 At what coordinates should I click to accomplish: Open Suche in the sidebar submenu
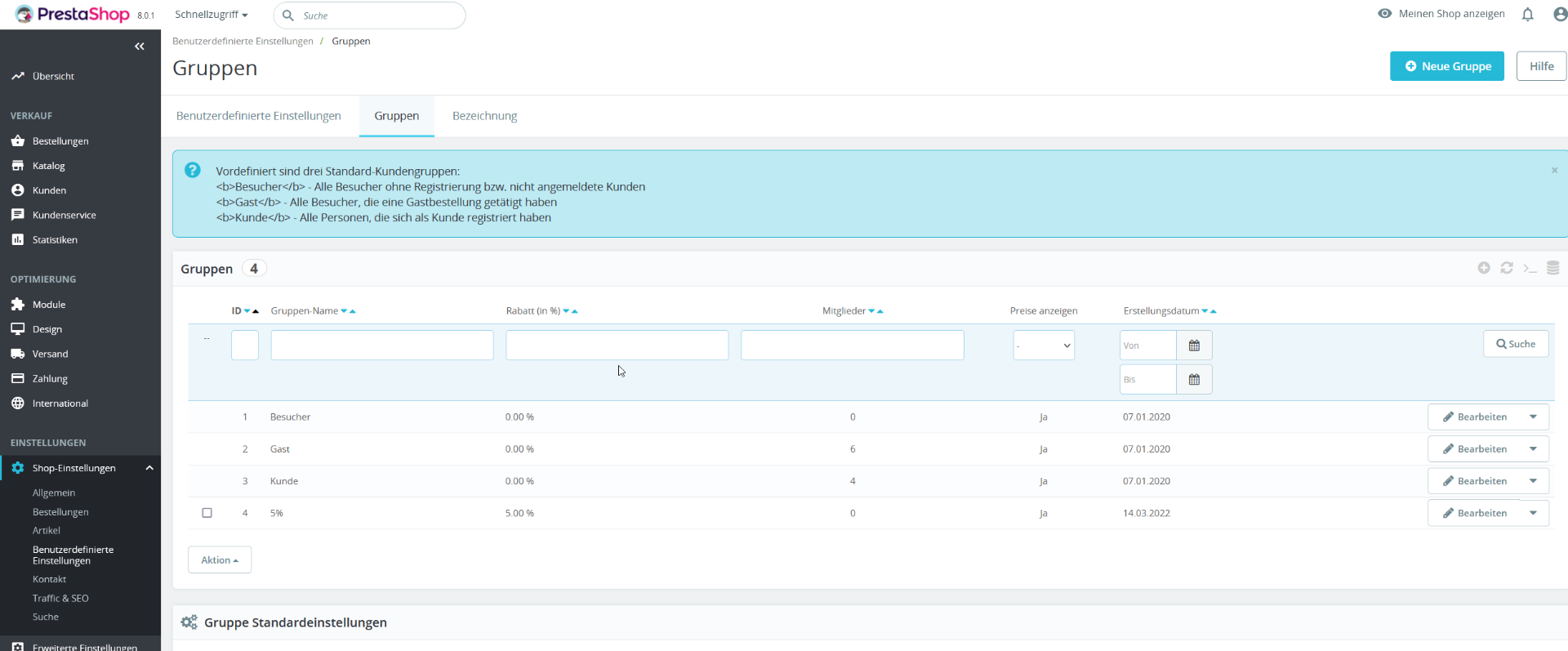tap(46, 618)
